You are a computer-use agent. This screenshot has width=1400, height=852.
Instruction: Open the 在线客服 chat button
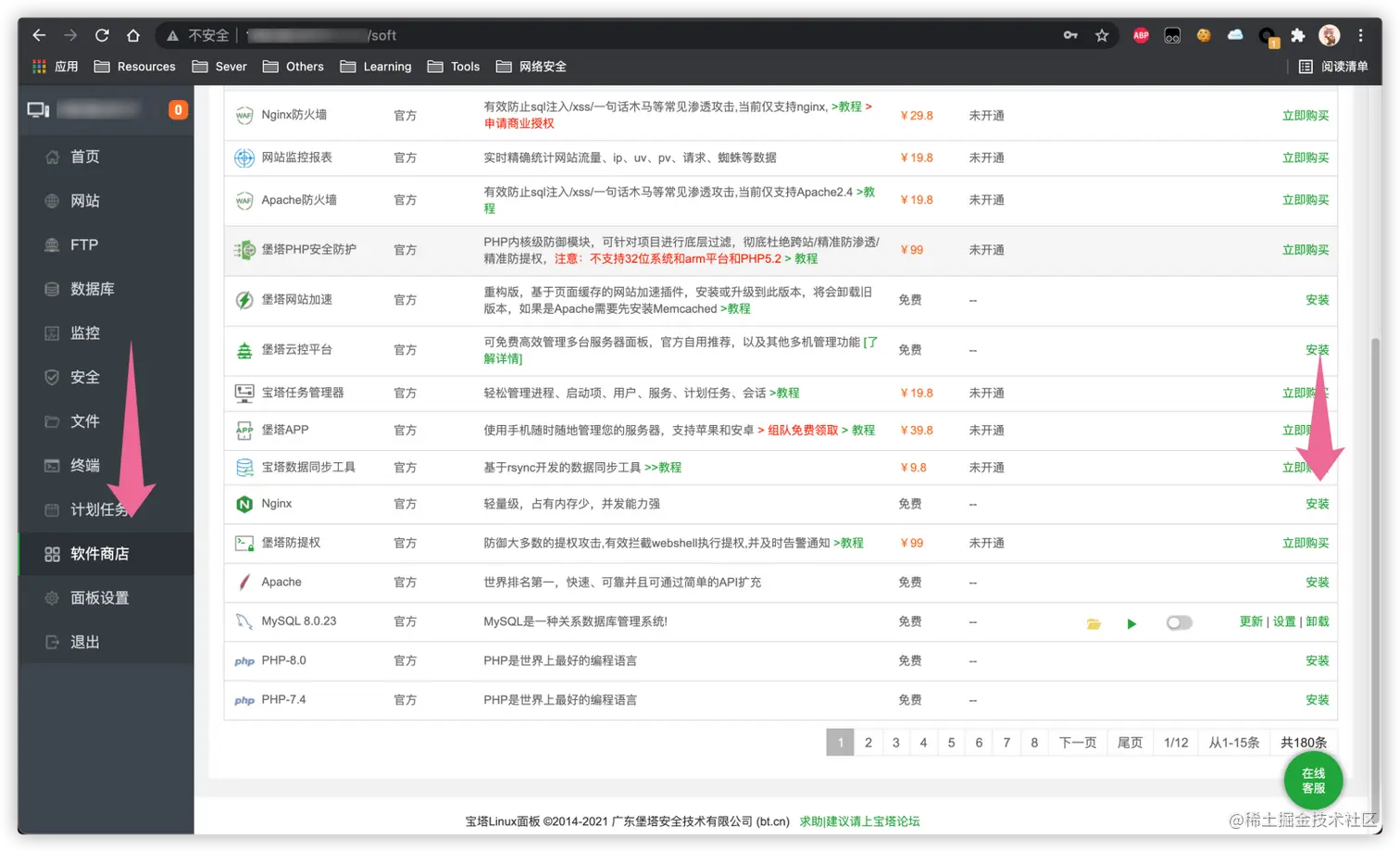point(1313,781)
